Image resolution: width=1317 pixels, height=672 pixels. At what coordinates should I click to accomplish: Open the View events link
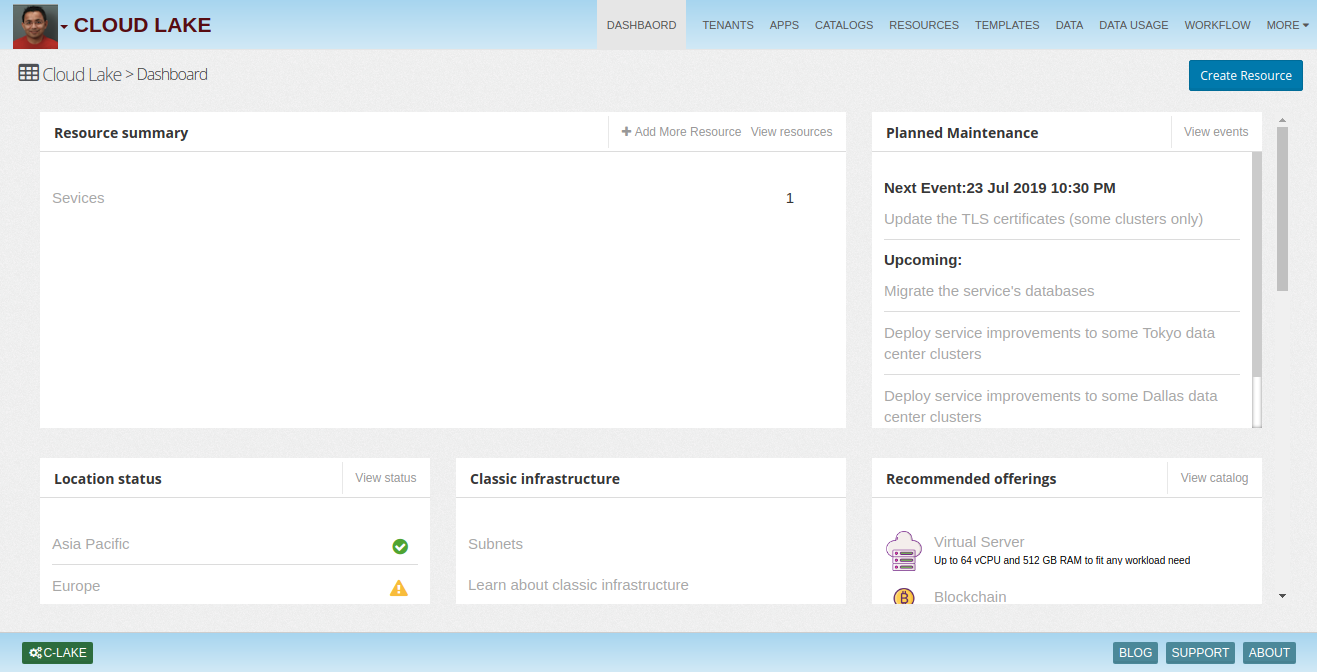click(1215, 132)
